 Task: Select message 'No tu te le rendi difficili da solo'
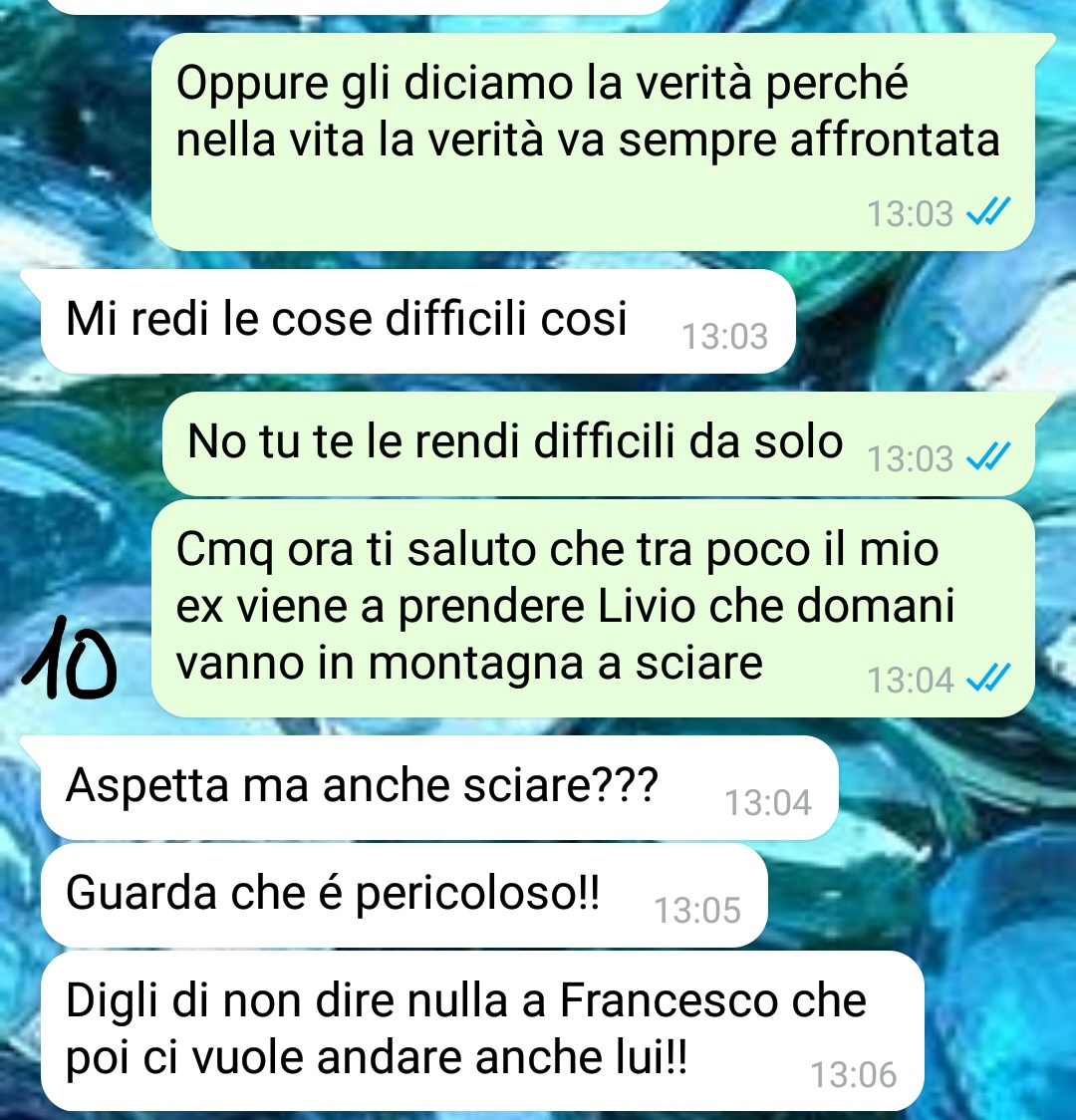pos(599,443)
